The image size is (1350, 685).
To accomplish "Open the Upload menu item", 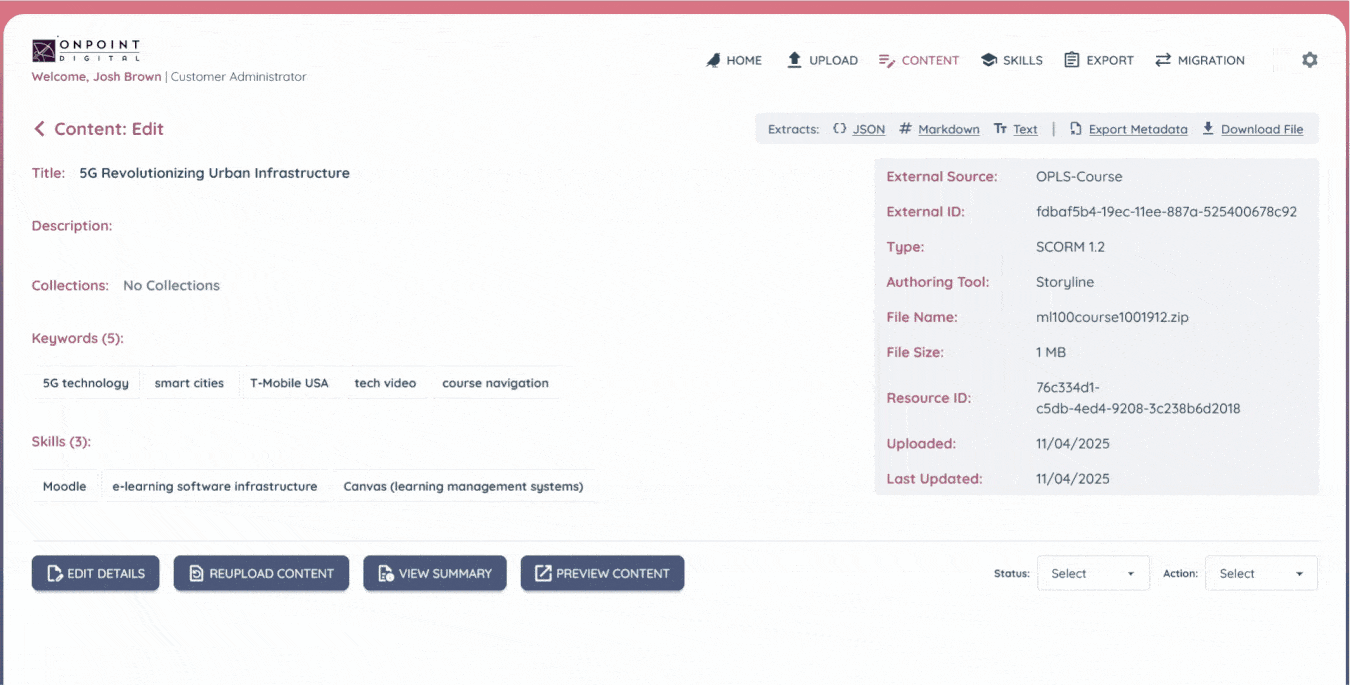I will pos(822,60).
